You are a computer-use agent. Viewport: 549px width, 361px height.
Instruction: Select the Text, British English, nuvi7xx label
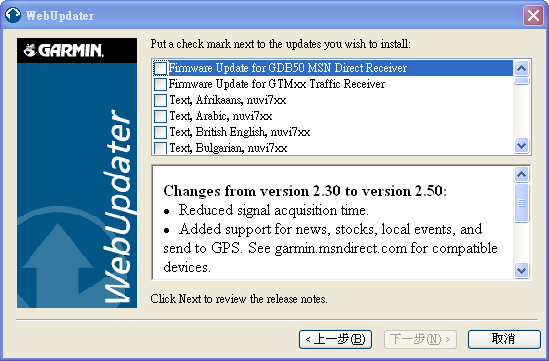tap(240, 132)
